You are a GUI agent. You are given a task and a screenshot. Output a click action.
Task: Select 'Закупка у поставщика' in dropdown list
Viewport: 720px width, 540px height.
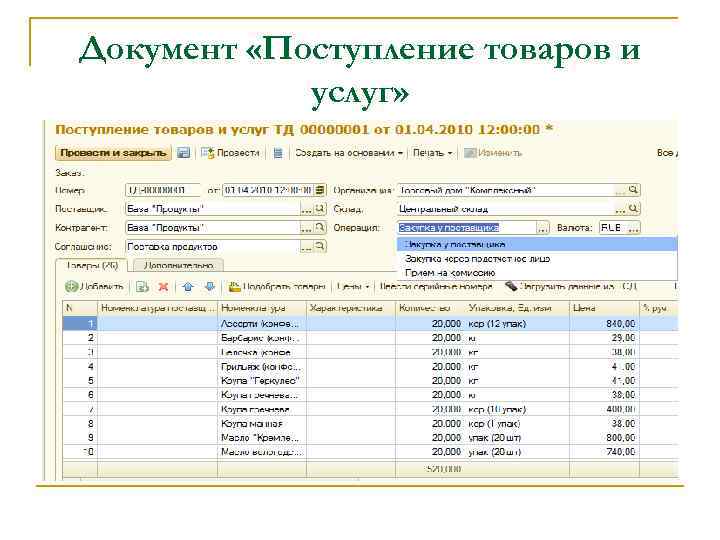pos(537,244)
